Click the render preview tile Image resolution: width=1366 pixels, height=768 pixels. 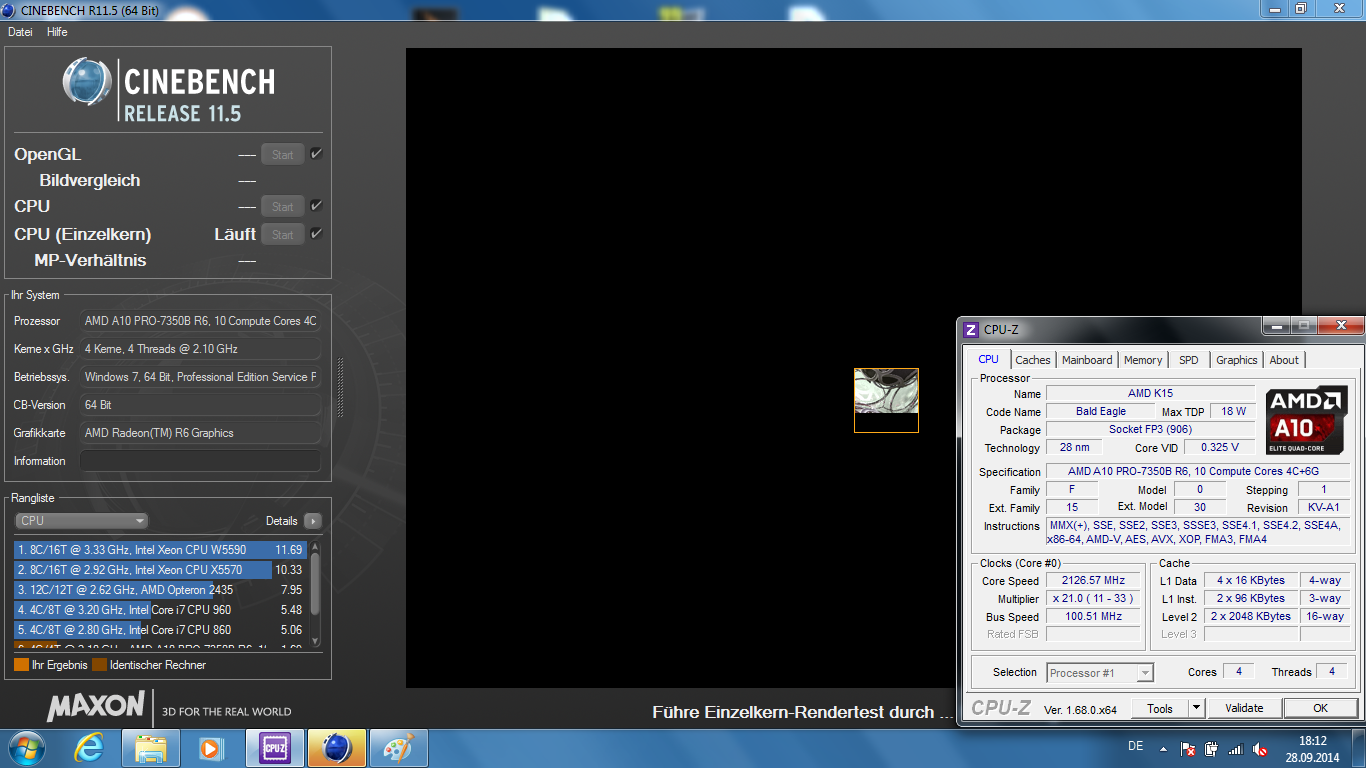[x=886, y=400]
